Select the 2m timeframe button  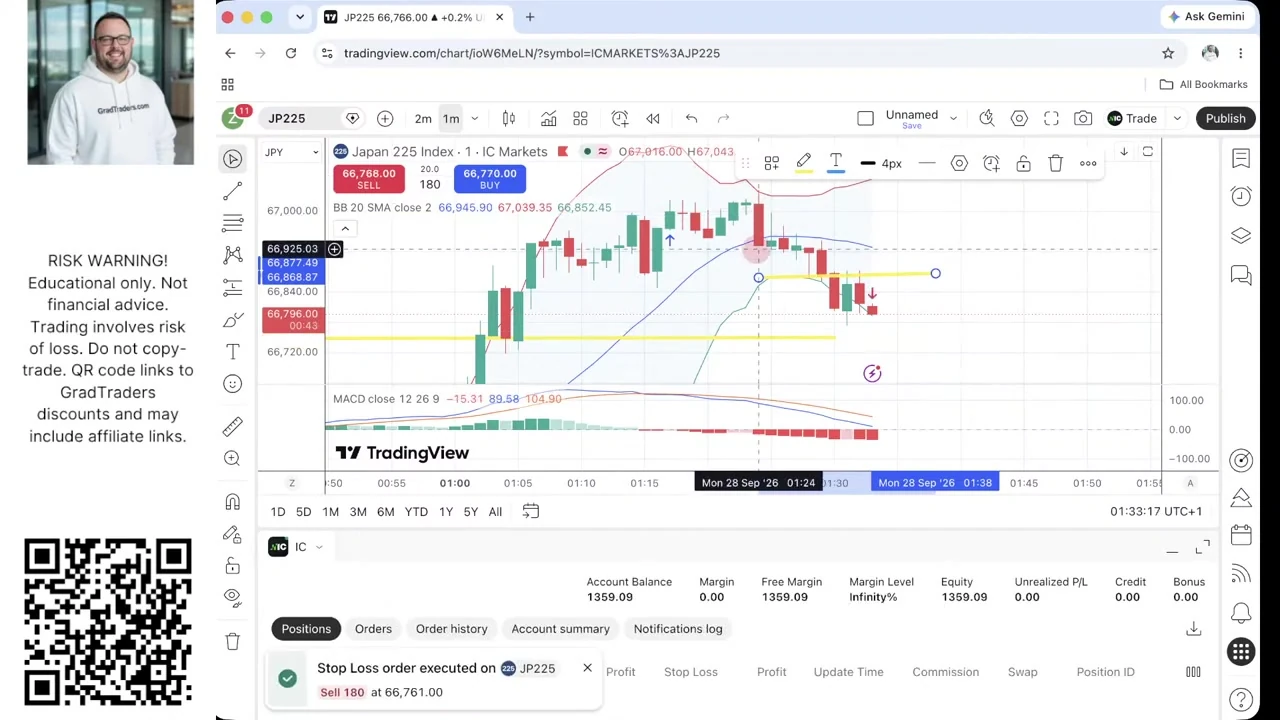[423, 118]
